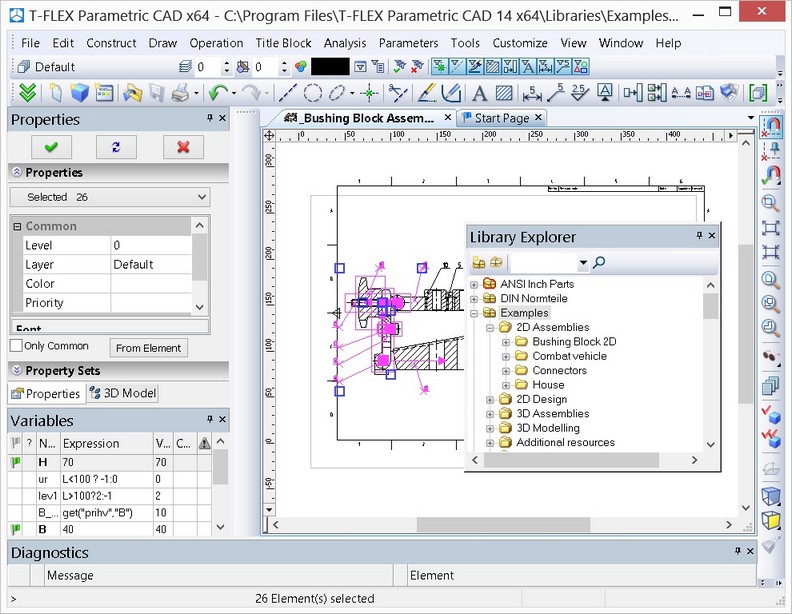
Task: Click the drawing horizontal scrollbar thumb
Action: pos(503,525)
